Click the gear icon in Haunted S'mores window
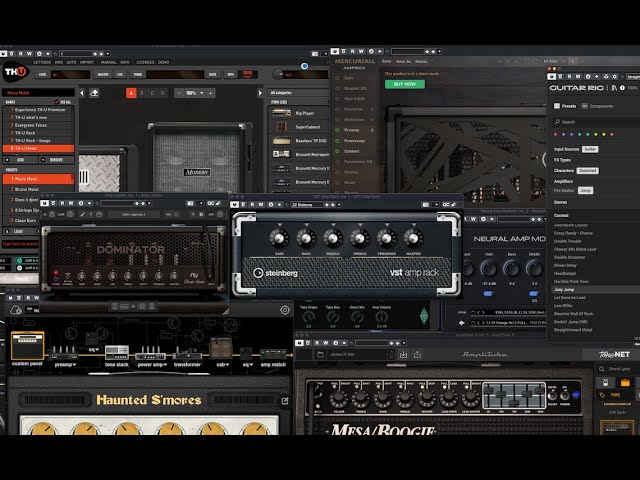This screenshot has height=480, width=640. (x=285, y=310)
